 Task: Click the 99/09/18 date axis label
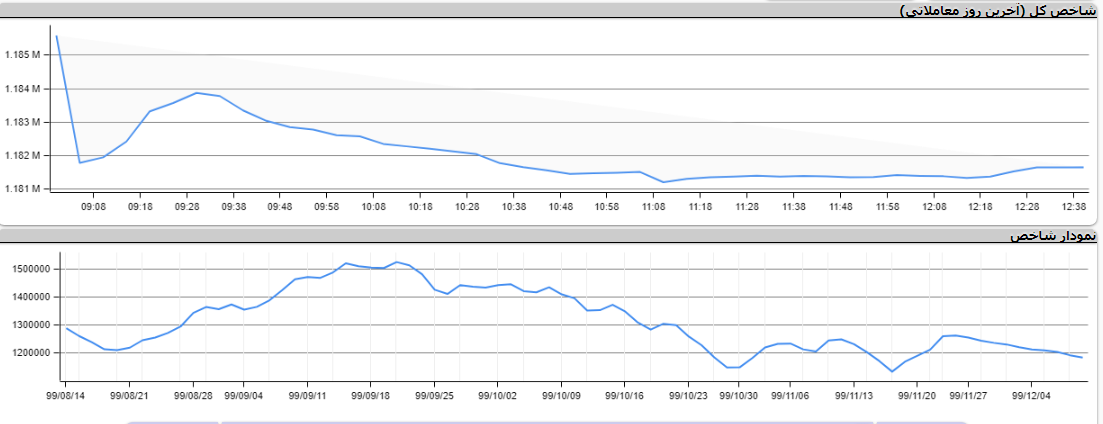(371, 395)
